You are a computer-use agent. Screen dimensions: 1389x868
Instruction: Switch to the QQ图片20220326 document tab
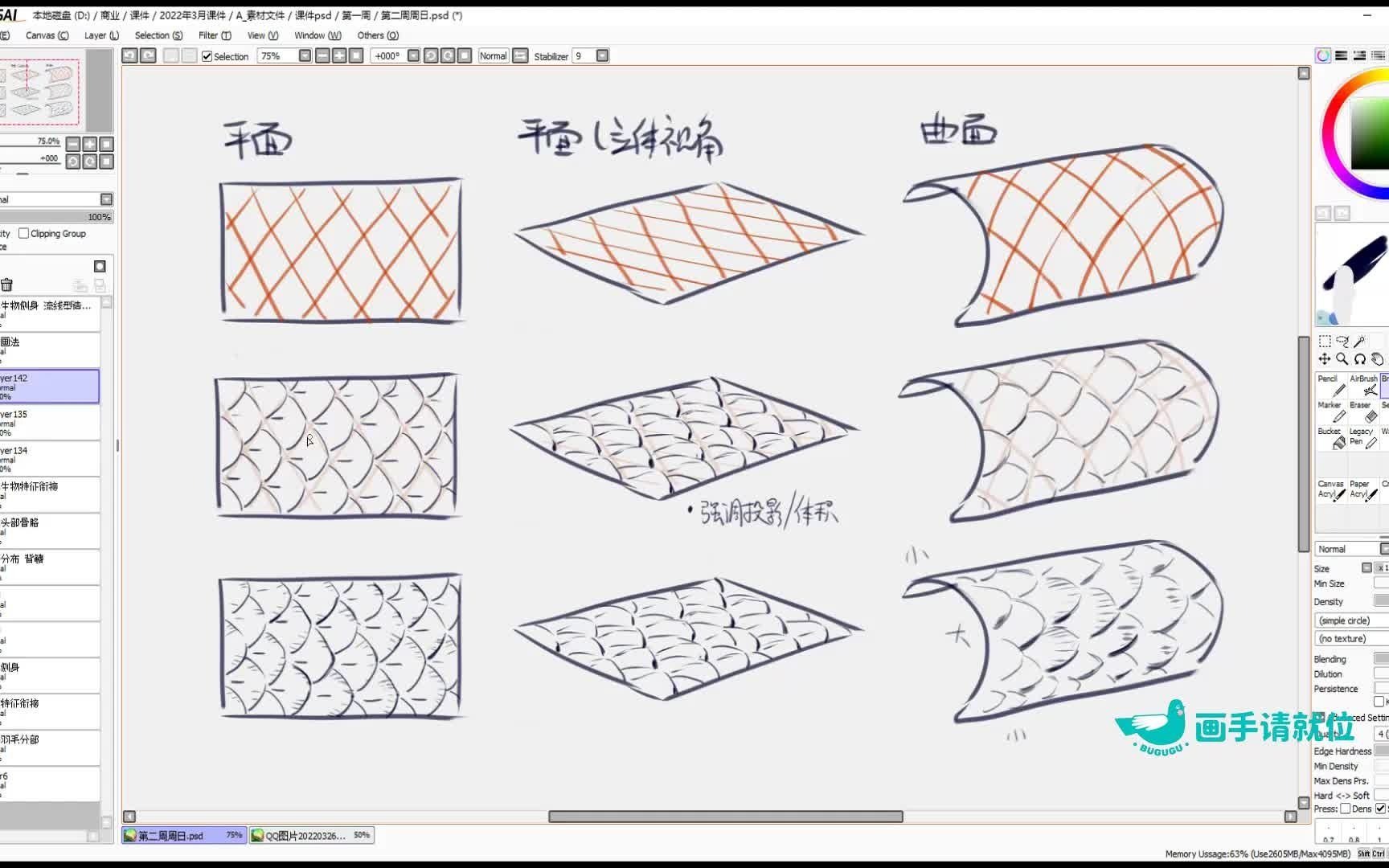coord(312,835)
